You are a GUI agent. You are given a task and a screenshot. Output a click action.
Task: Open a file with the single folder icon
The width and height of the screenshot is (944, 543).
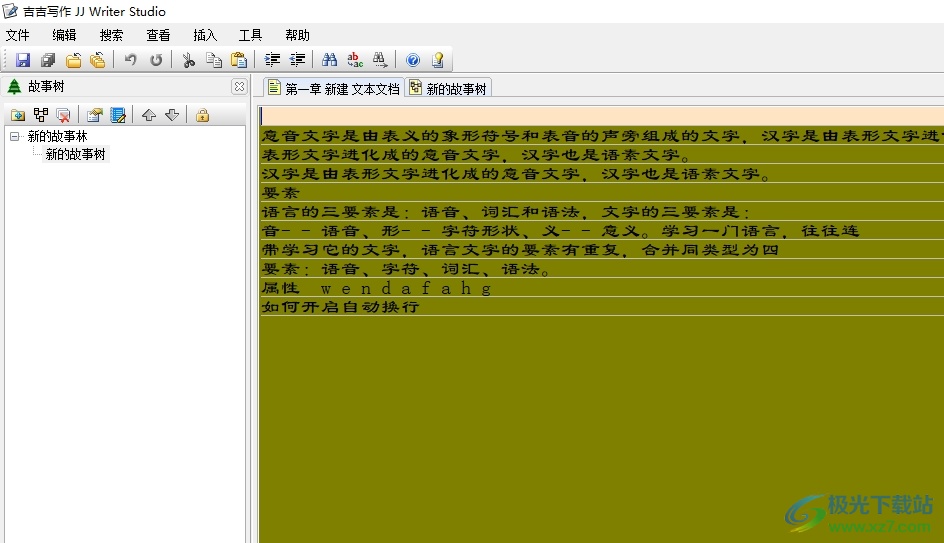(x=73, y=60)
